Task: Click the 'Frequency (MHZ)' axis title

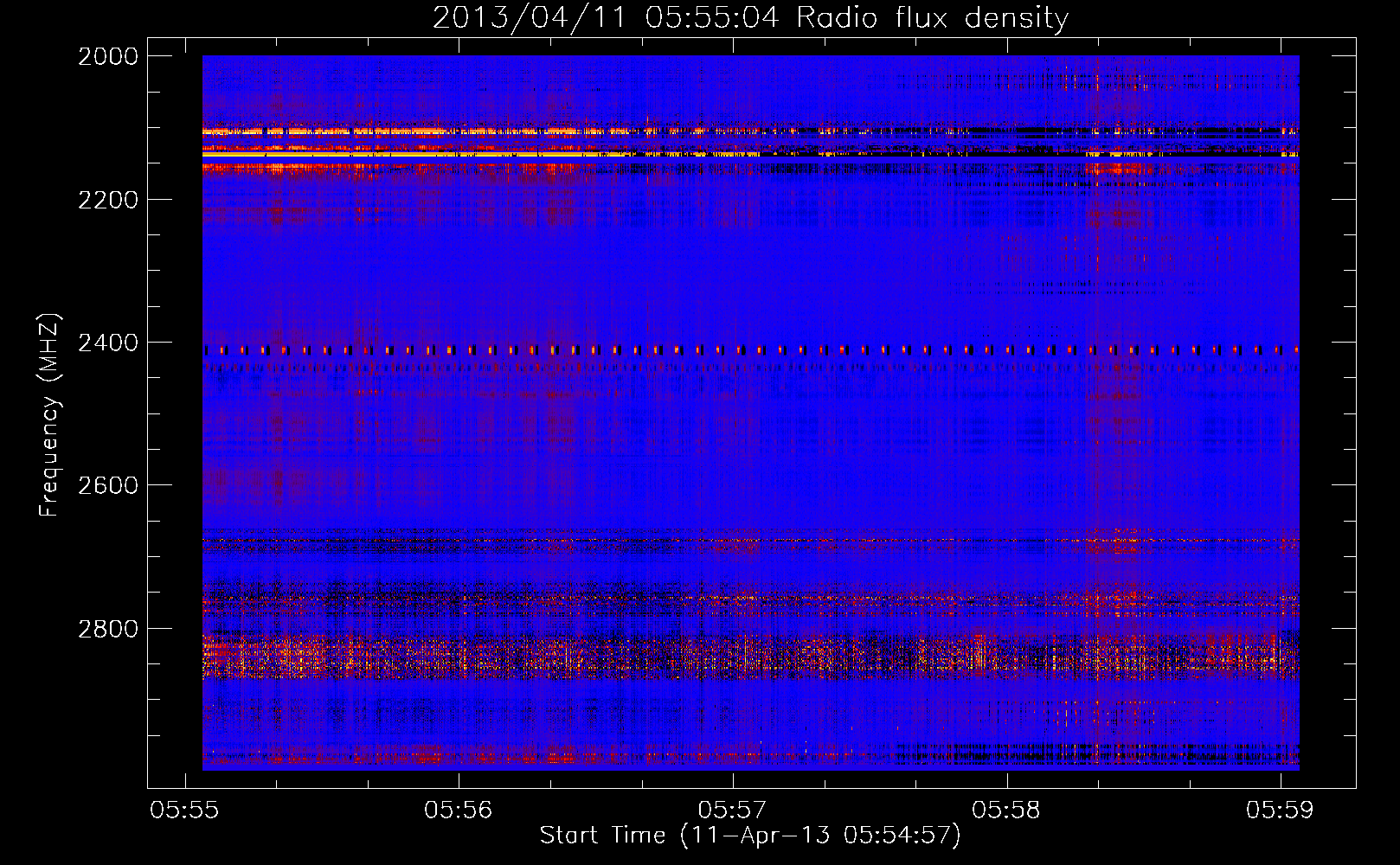Action: [x=50, y=415]
